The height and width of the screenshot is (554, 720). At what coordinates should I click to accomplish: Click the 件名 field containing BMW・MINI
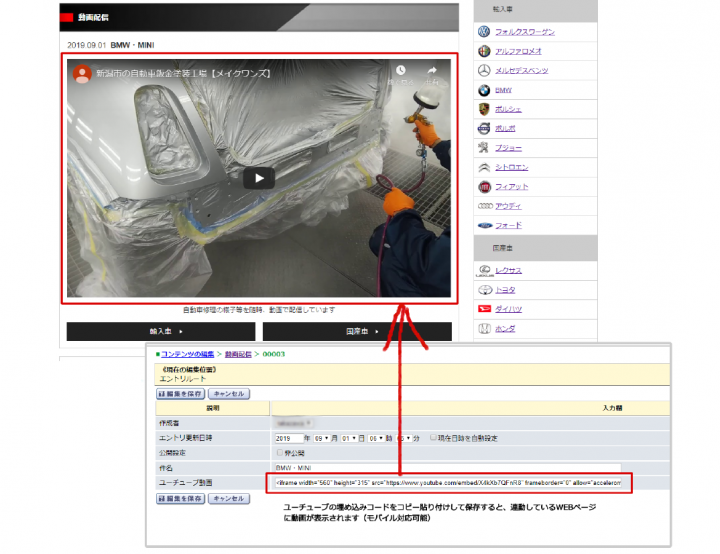pos(448,468)
